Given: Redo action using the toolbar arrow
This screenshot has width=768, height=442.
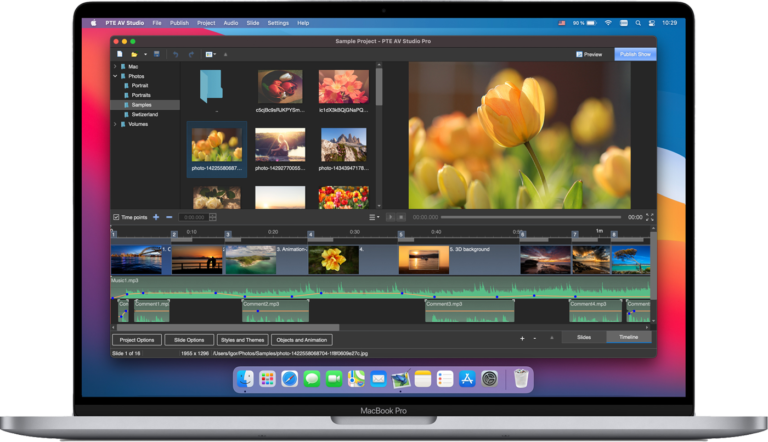Looking at the screenshot, I should click(x=192, y=54).
